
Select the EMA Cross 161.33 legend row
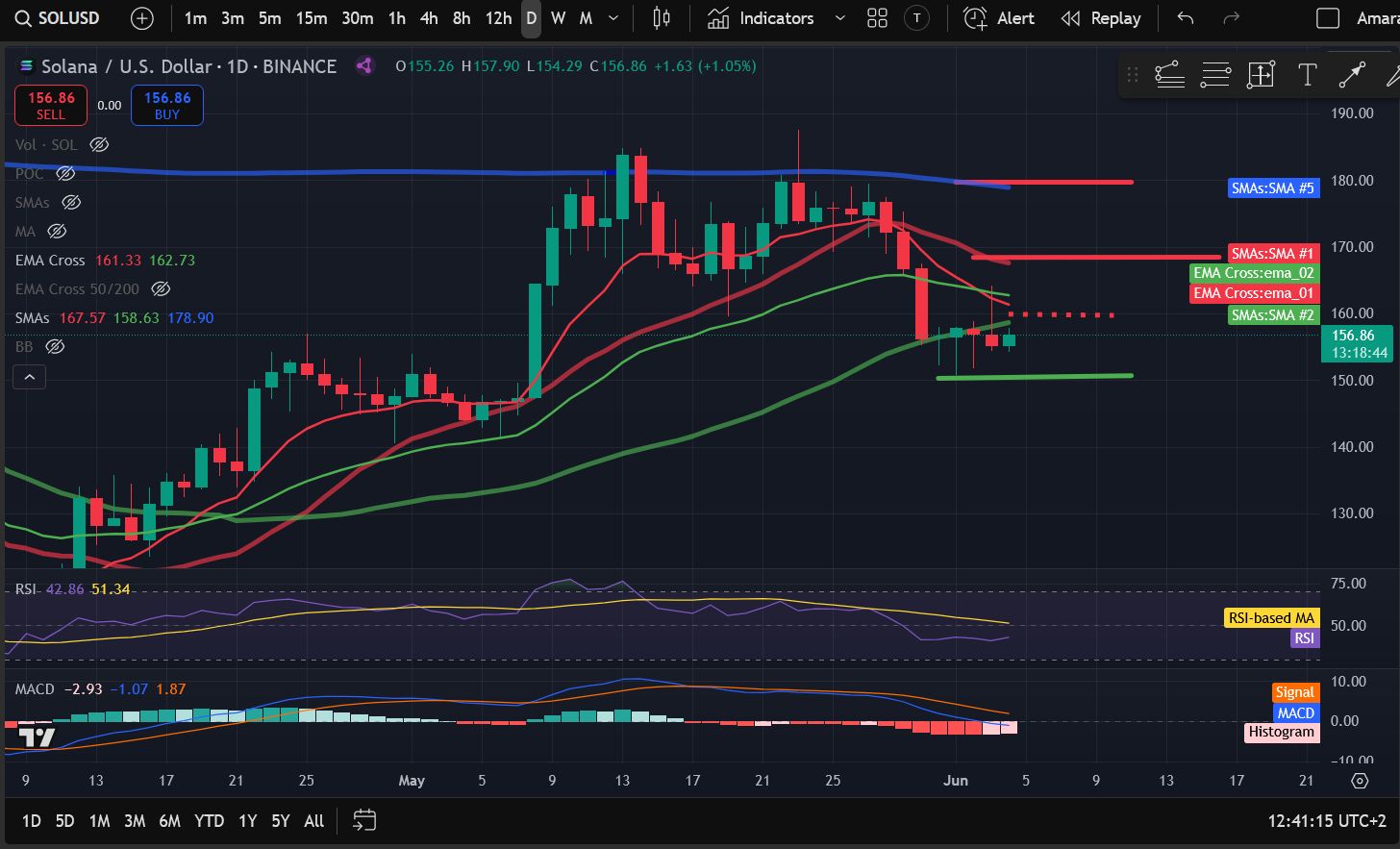pyautogui.click(x=106, y=260)
